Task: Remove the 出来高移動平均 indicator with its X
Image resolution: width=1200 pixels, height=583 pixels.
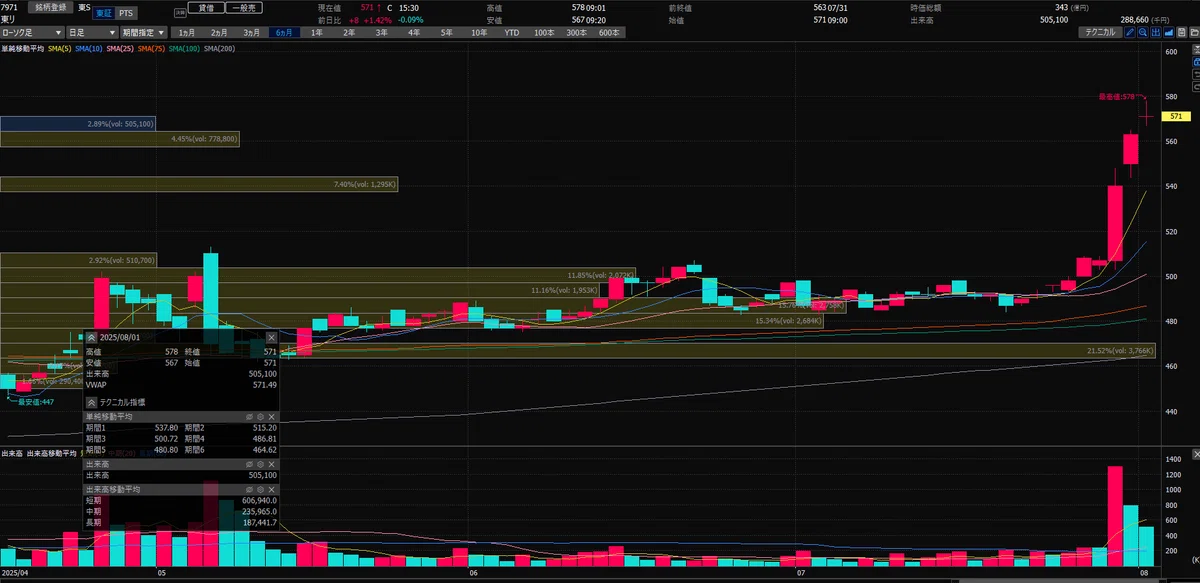Action: (271, 490)
